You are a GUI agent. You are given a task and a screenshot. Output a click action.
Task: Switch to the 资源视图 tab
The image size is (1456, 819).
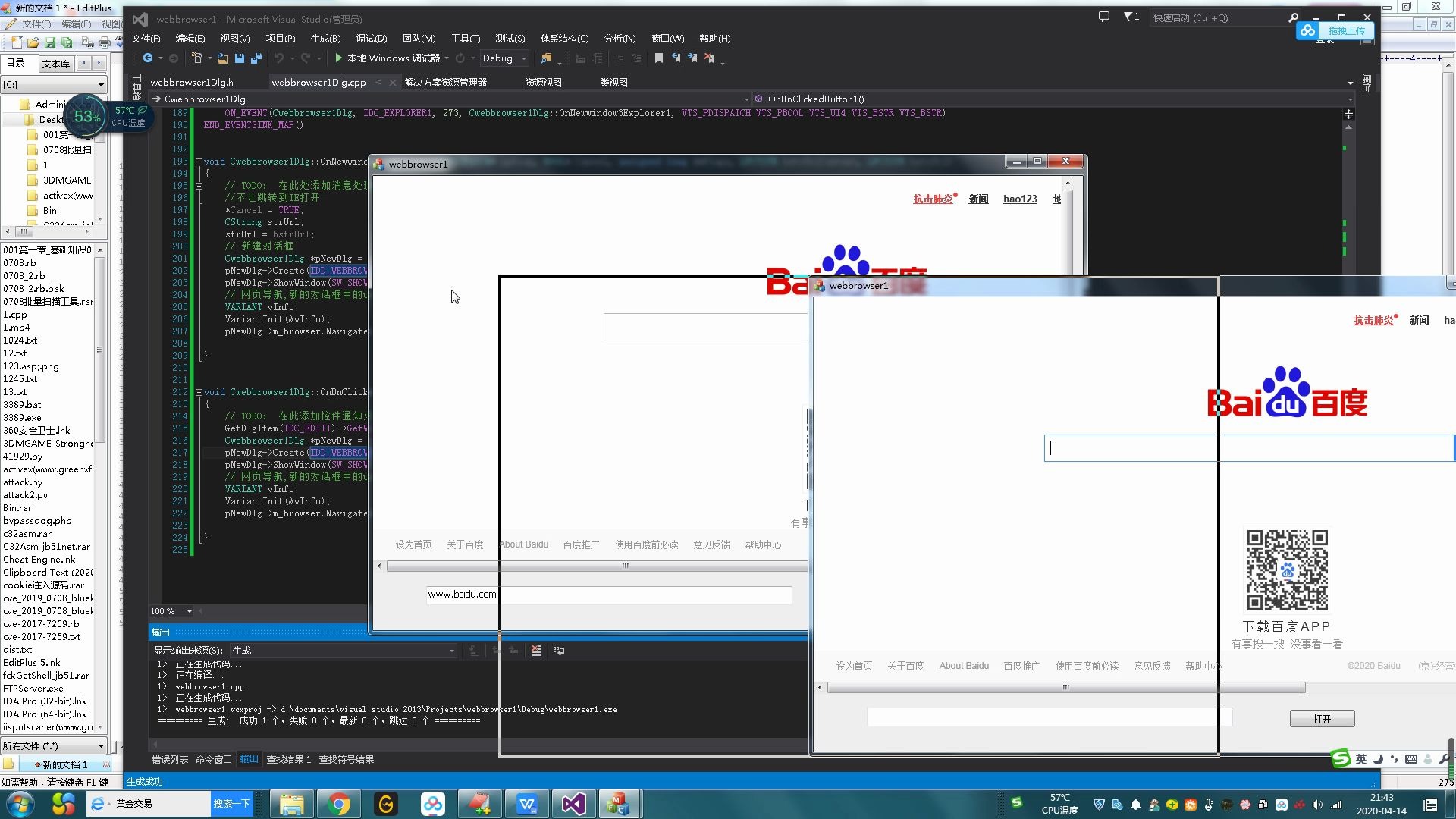[x=544, y=82]
